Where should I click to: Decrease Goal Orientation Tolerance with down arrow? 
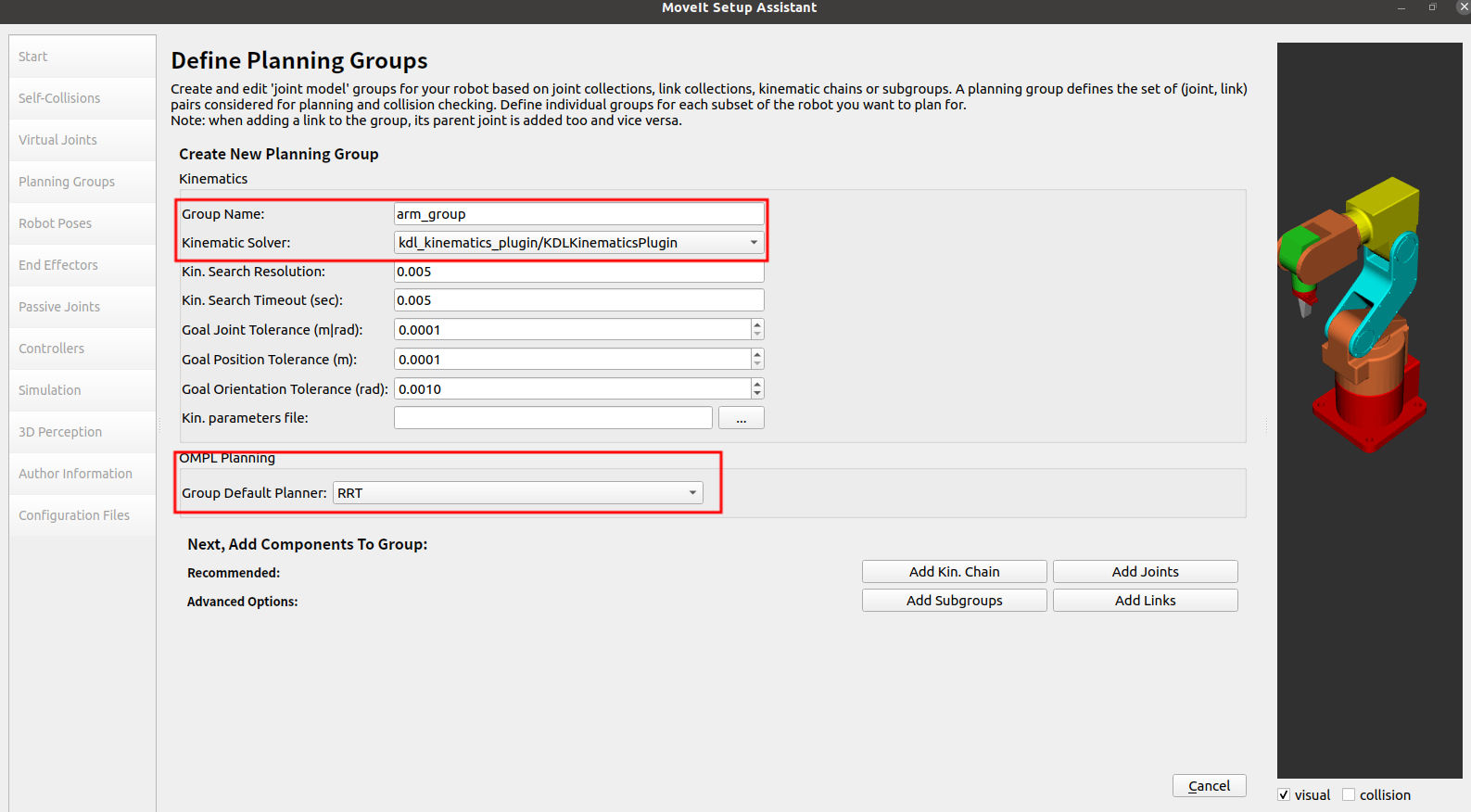click(x=757, y=395)
